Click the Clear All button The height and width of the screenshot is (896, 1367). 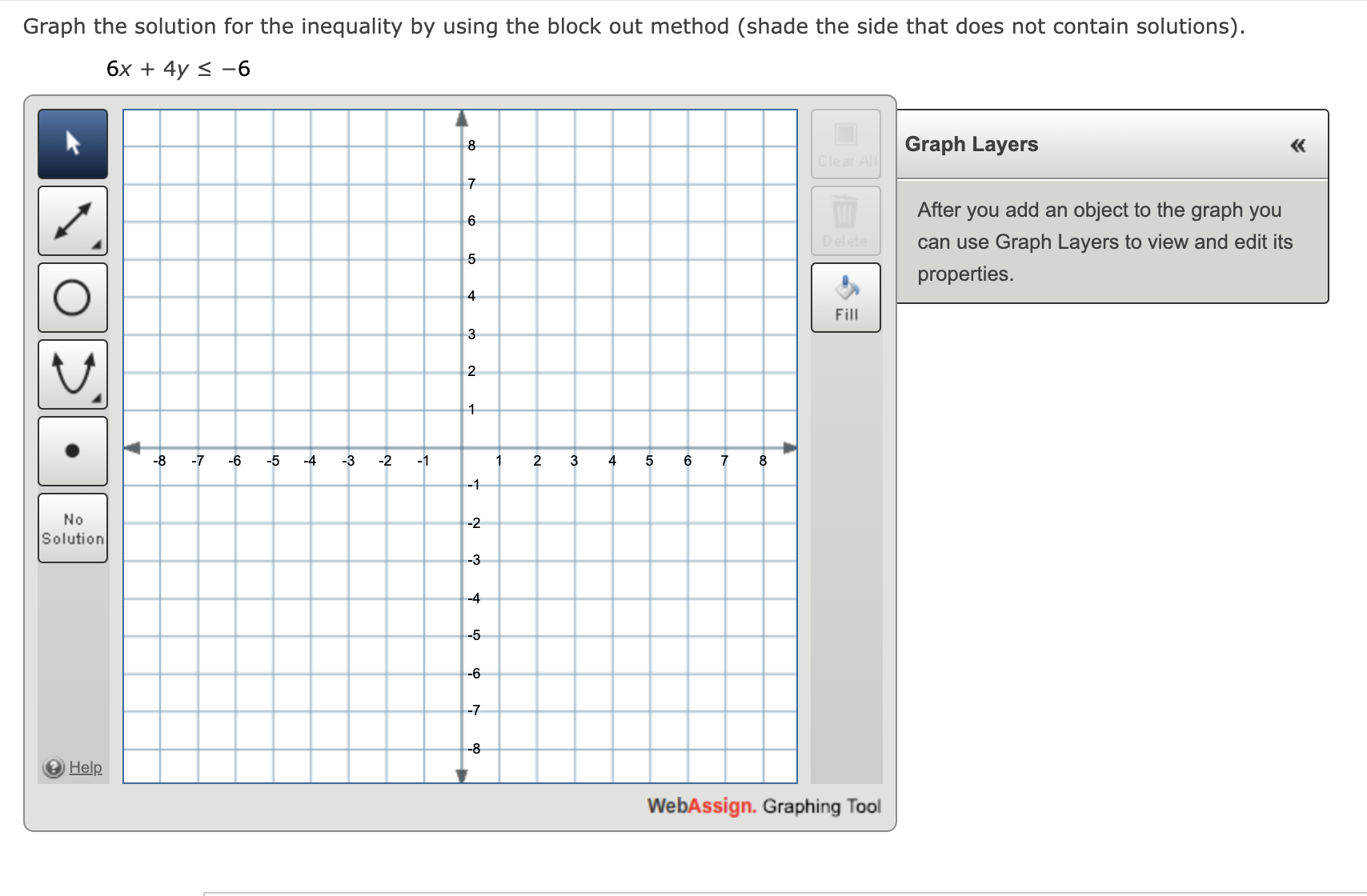click(846, 144)
